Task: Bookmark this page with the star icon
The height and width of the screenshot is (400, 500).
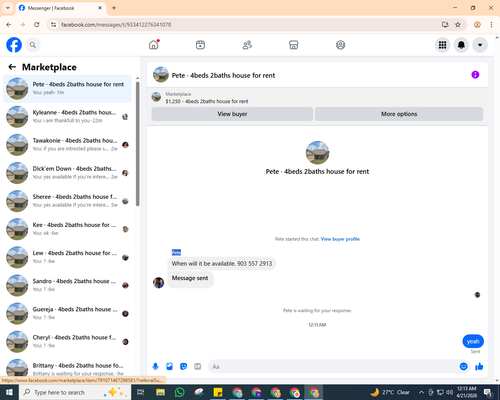Action: [458, 25]
